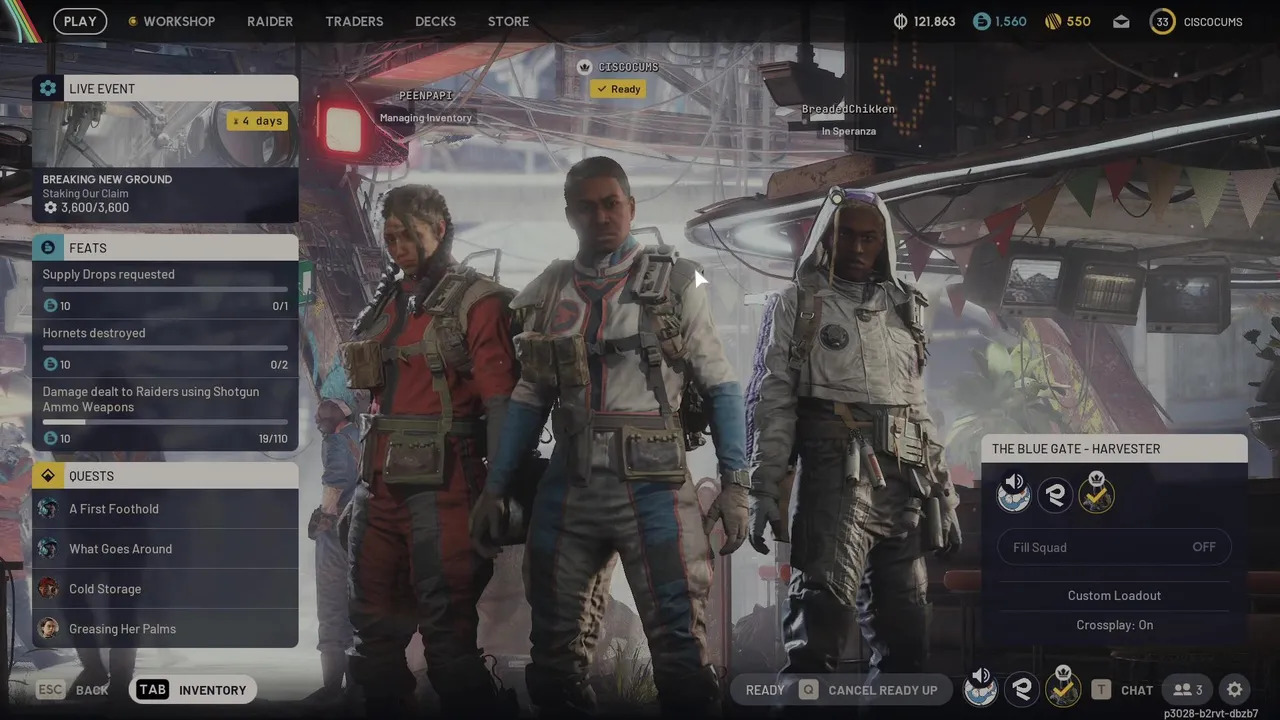Click the level 33 player badge
This screenshot has width=1280, height=720.
click(1162, 21)
